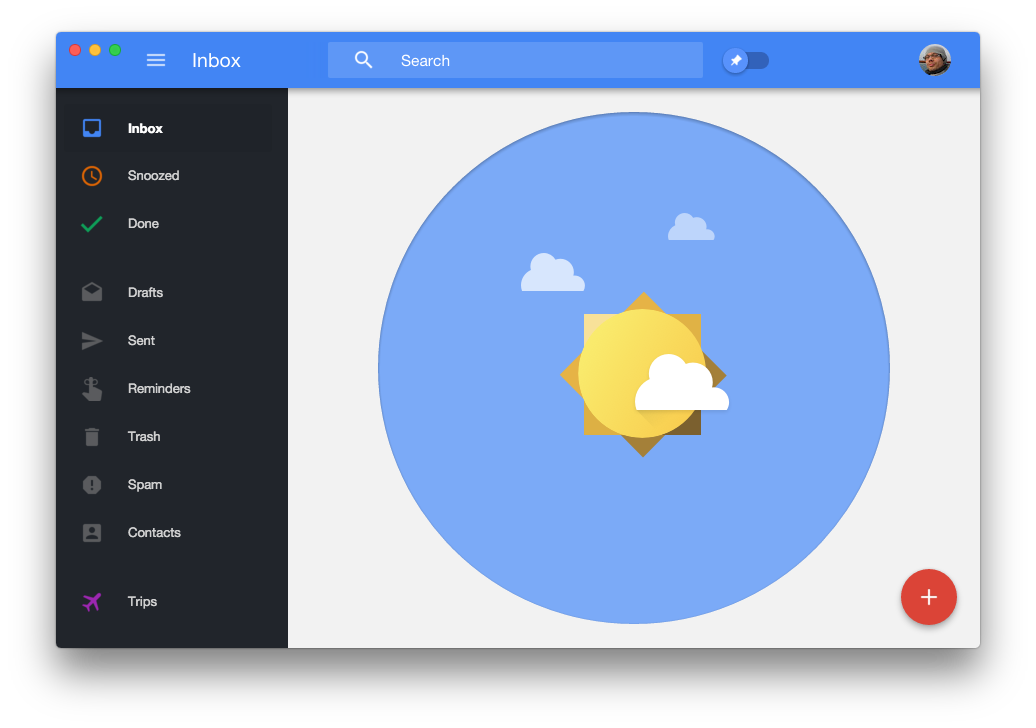This screenshot has height=728, width=1036.
Task: Click the Spam warning octagon icon
Action: coord(92,485)
